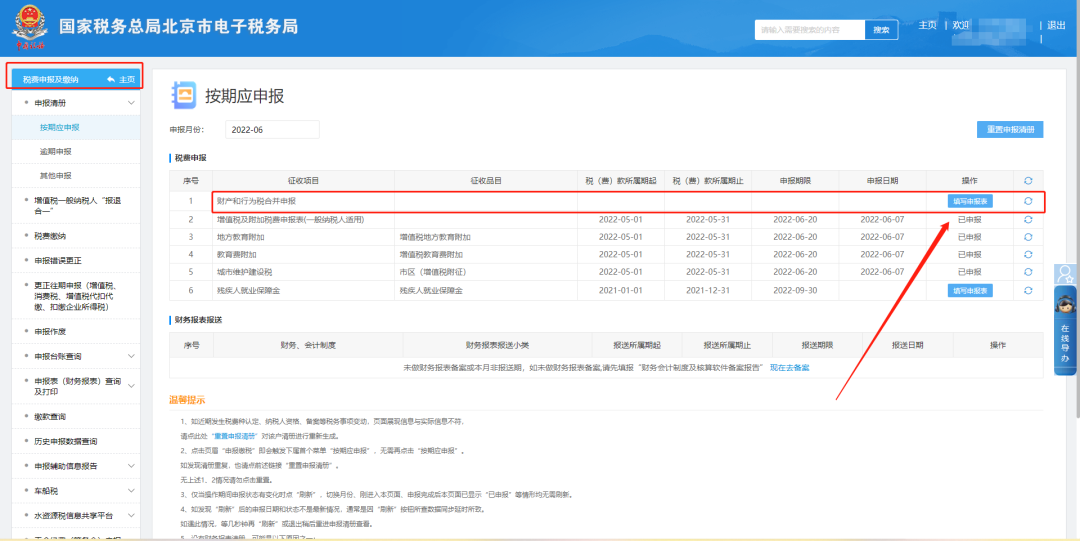1080x541 pixels.
Task: Open the 历史申报数据查询 menu item
Action: click(x=65, y=441)
